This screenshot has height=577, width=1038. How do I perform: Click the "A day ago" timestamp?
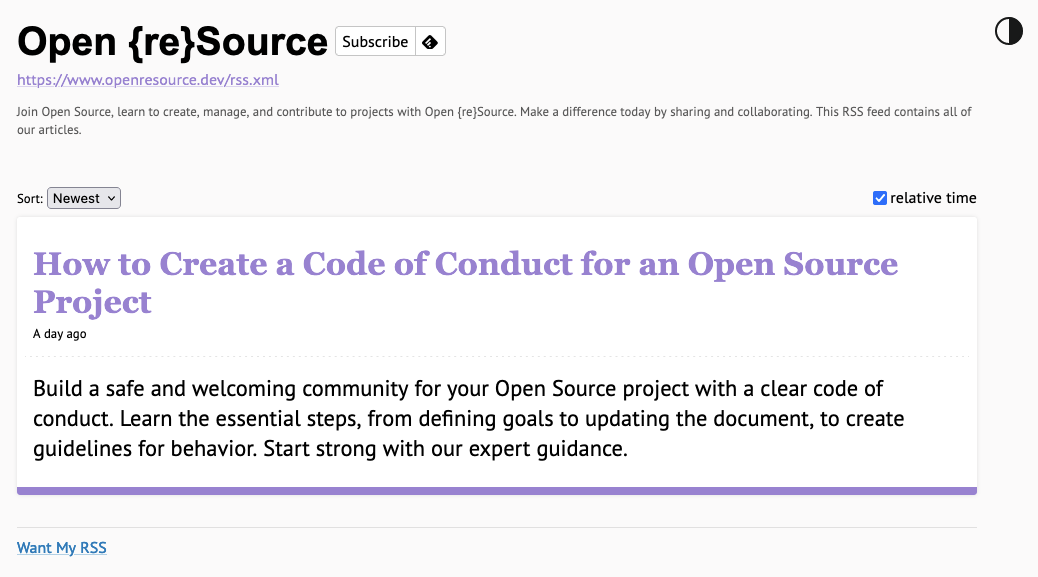click(x=60, y=334)
